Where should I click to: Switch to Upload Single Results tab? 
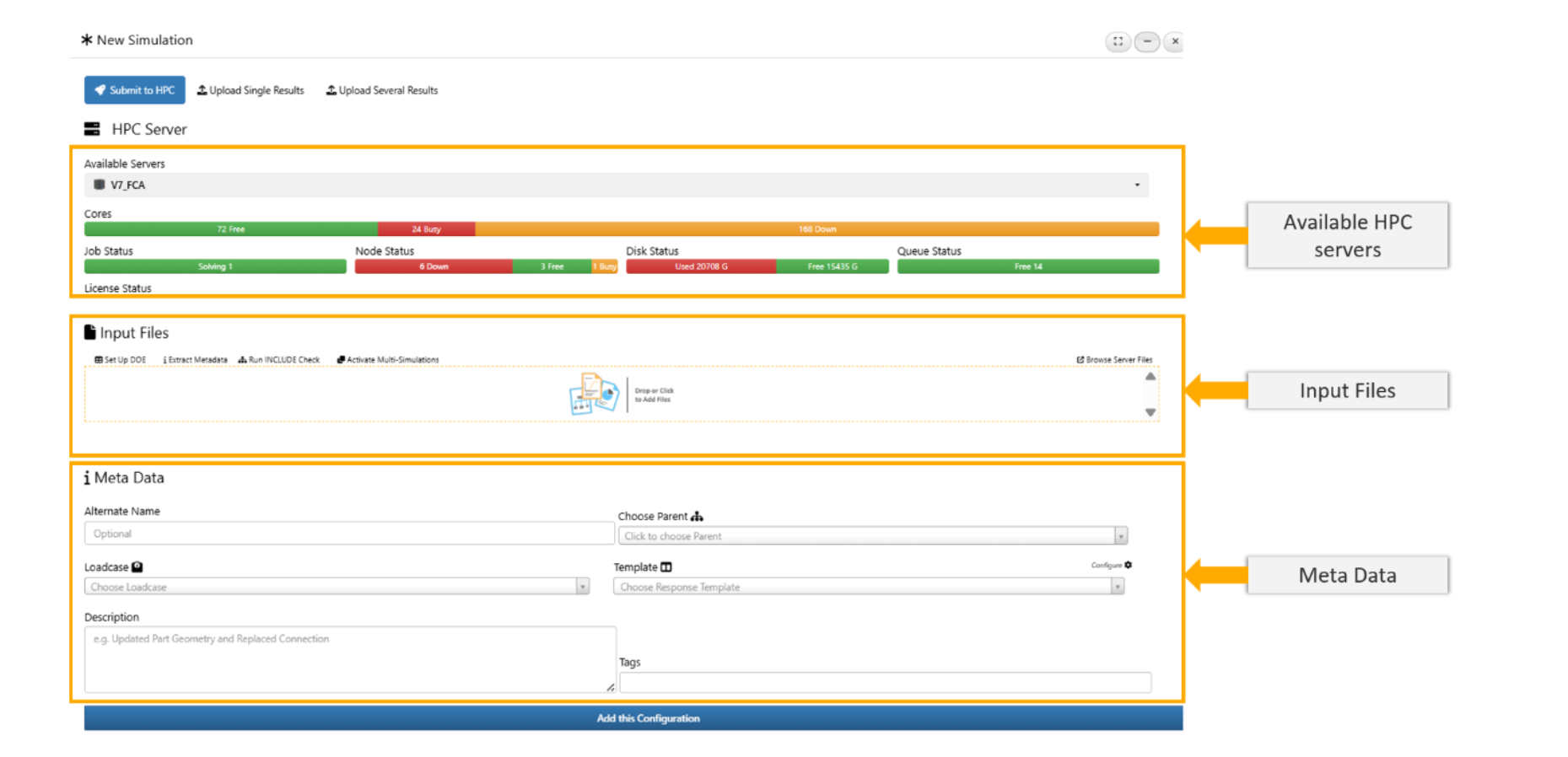pyautogui.click(x=251, y=90)
